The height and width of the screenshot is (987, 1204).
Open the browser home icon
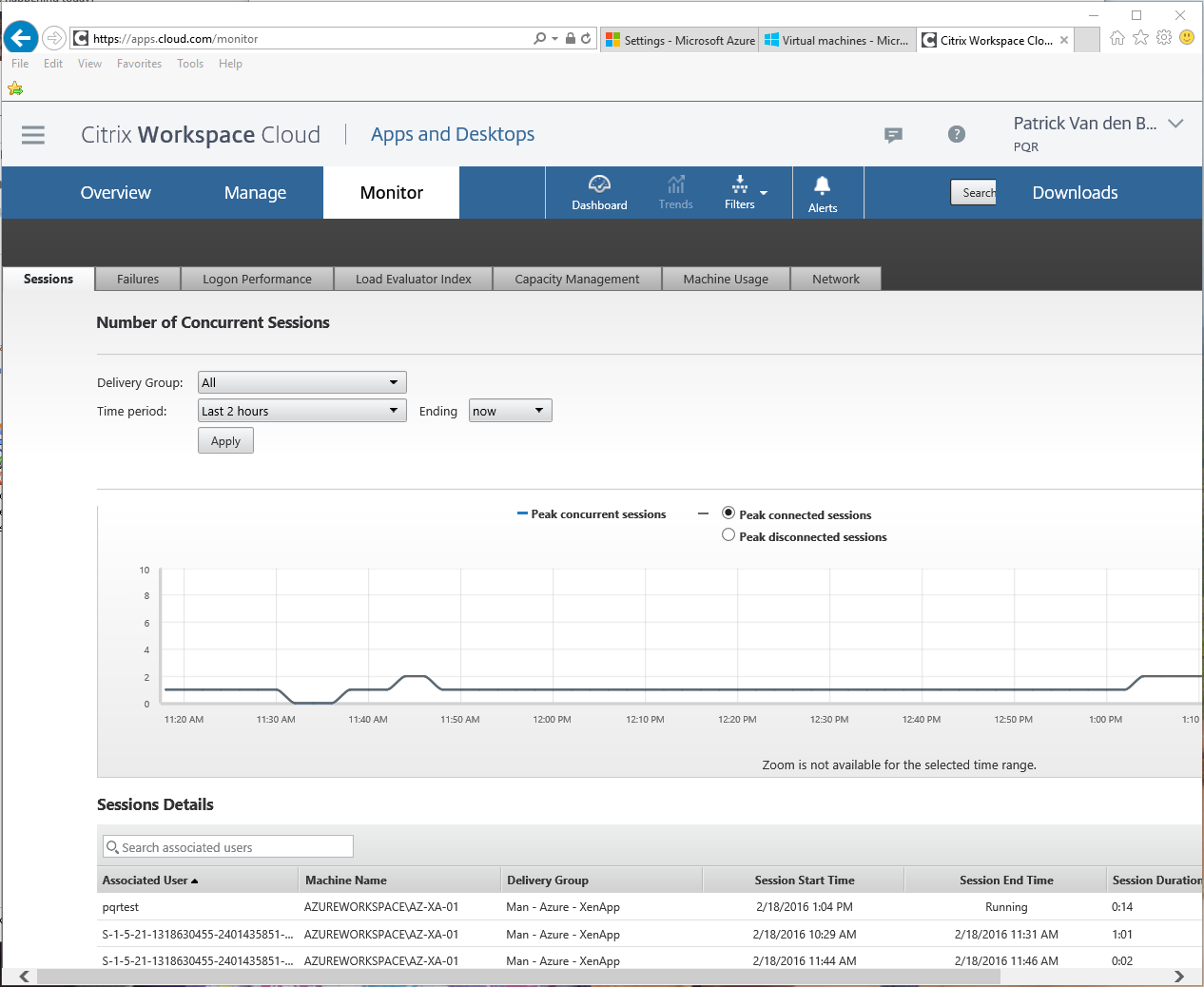tap(1117, 38)
